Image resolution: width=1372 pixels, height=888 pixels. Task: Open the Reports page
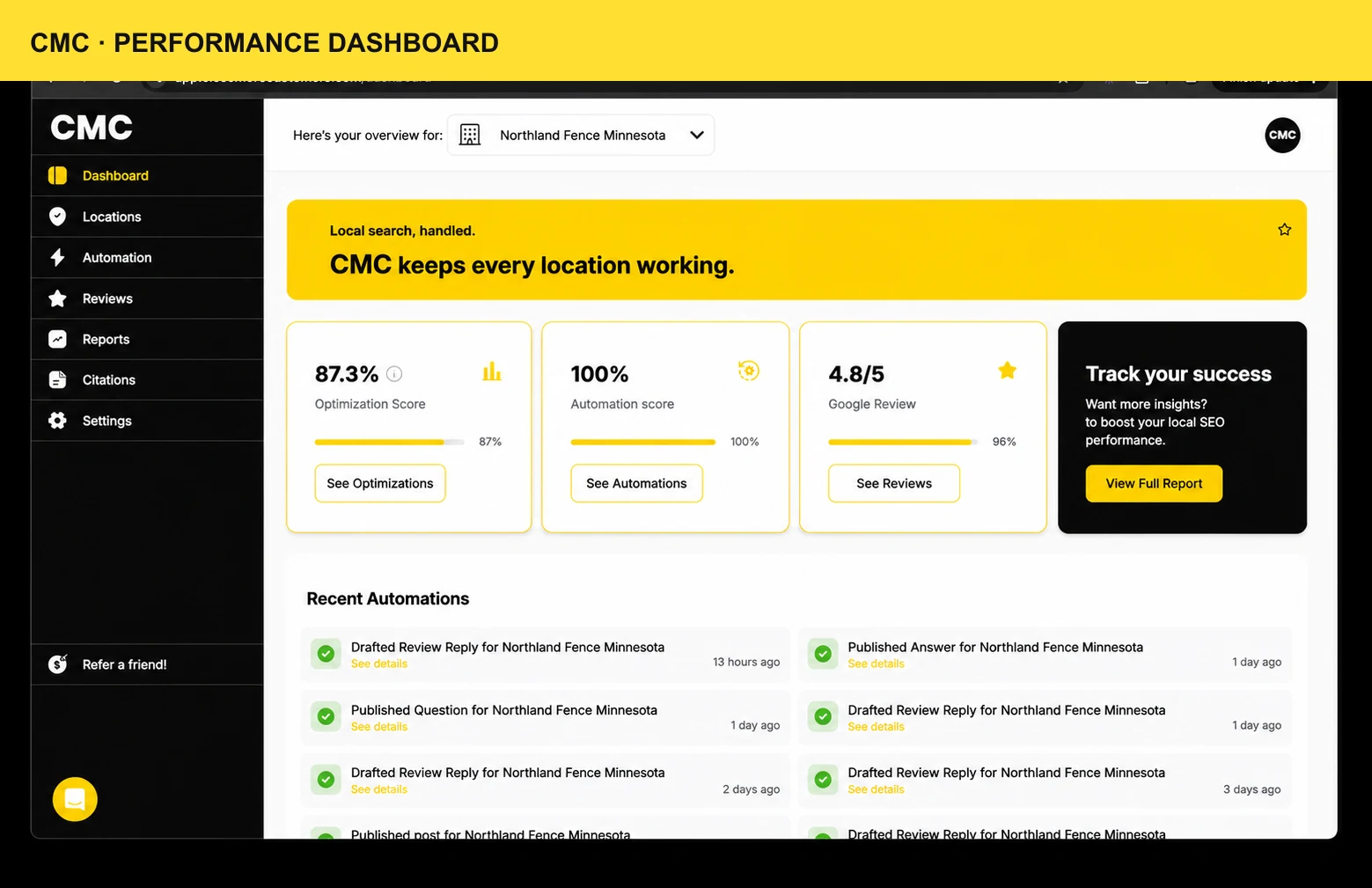pos(147,339)
